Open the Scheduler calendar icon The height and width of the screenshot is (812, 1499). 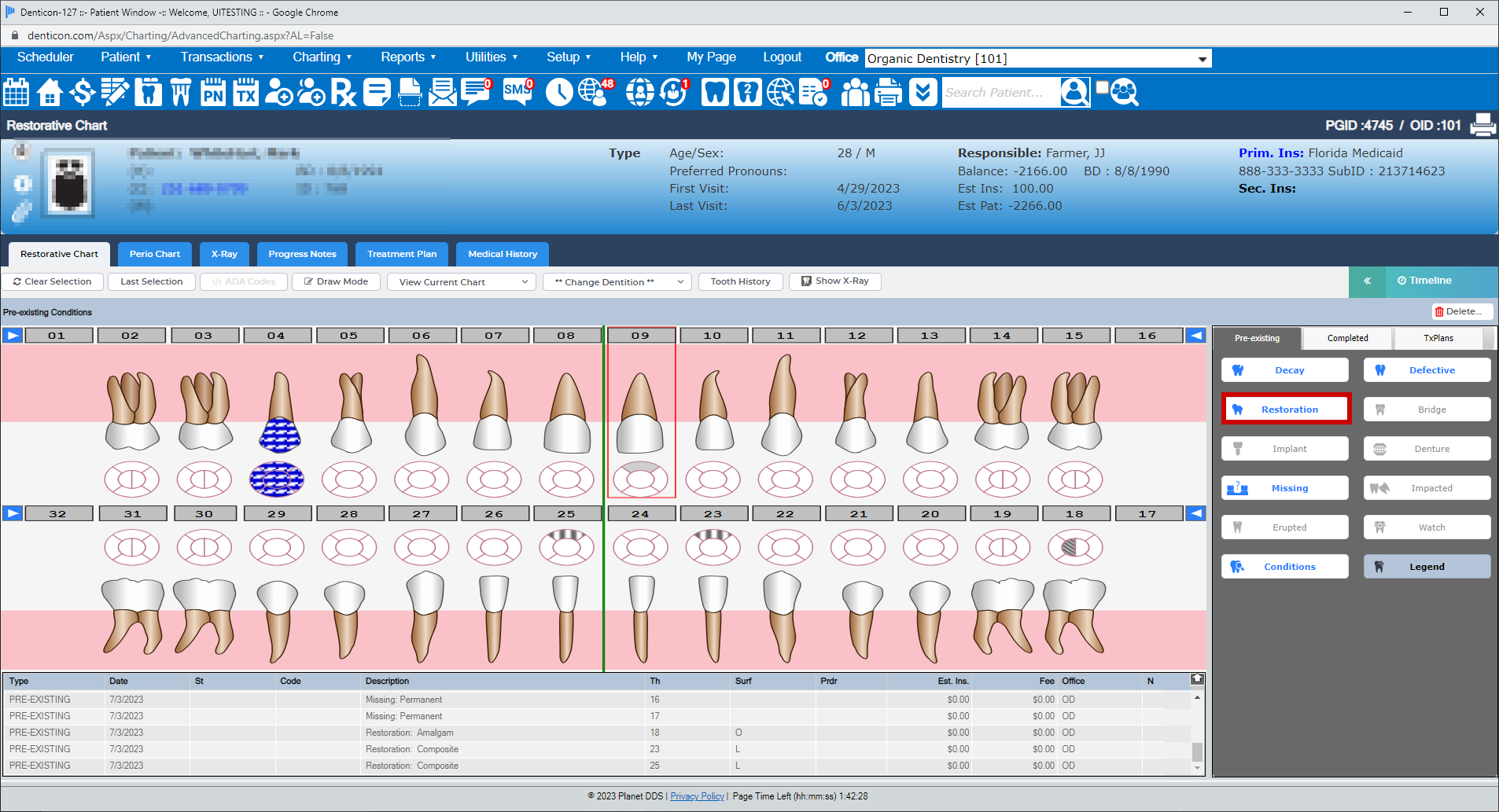(16, 92)
